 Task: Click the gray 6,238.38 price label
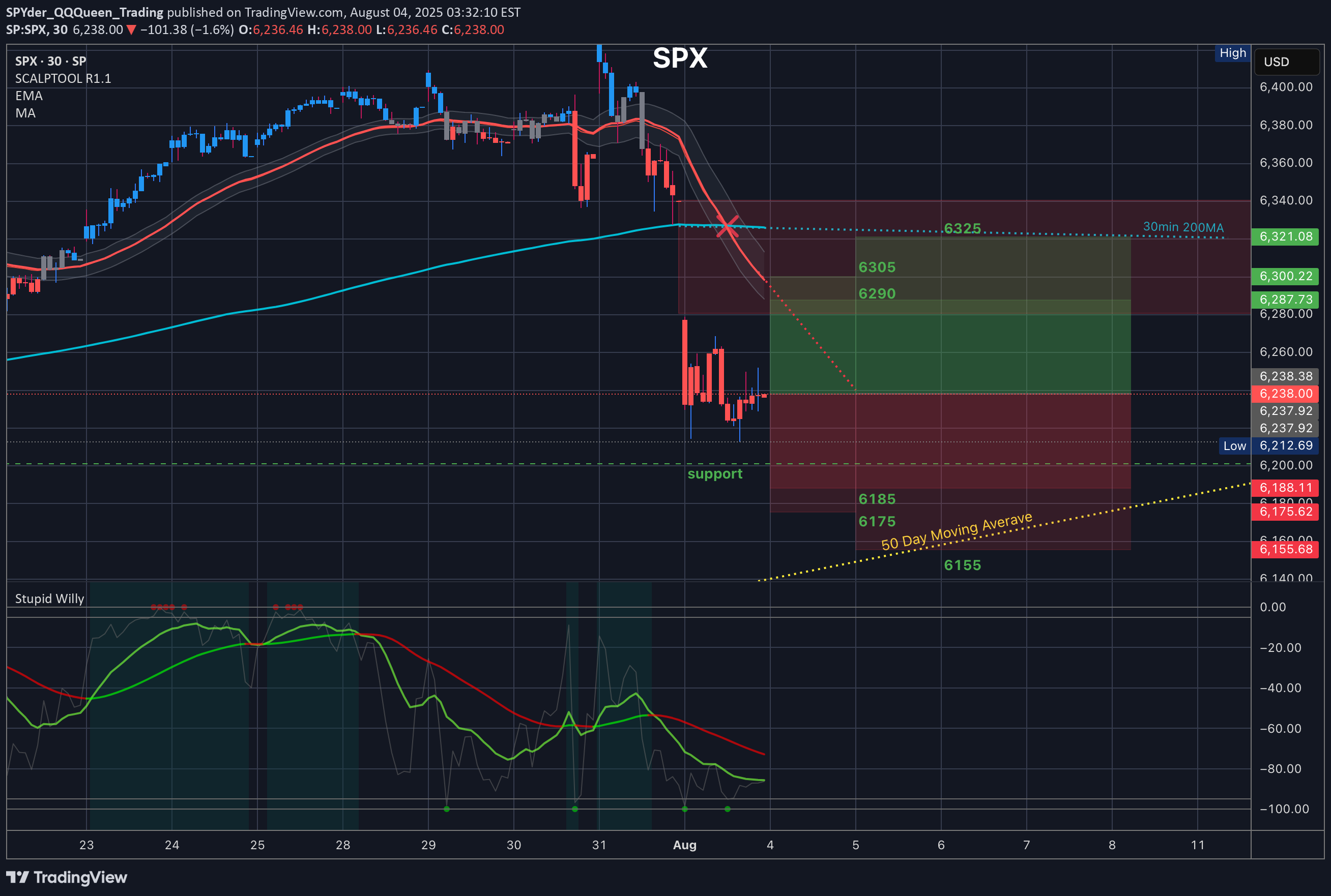point(1285,376)
